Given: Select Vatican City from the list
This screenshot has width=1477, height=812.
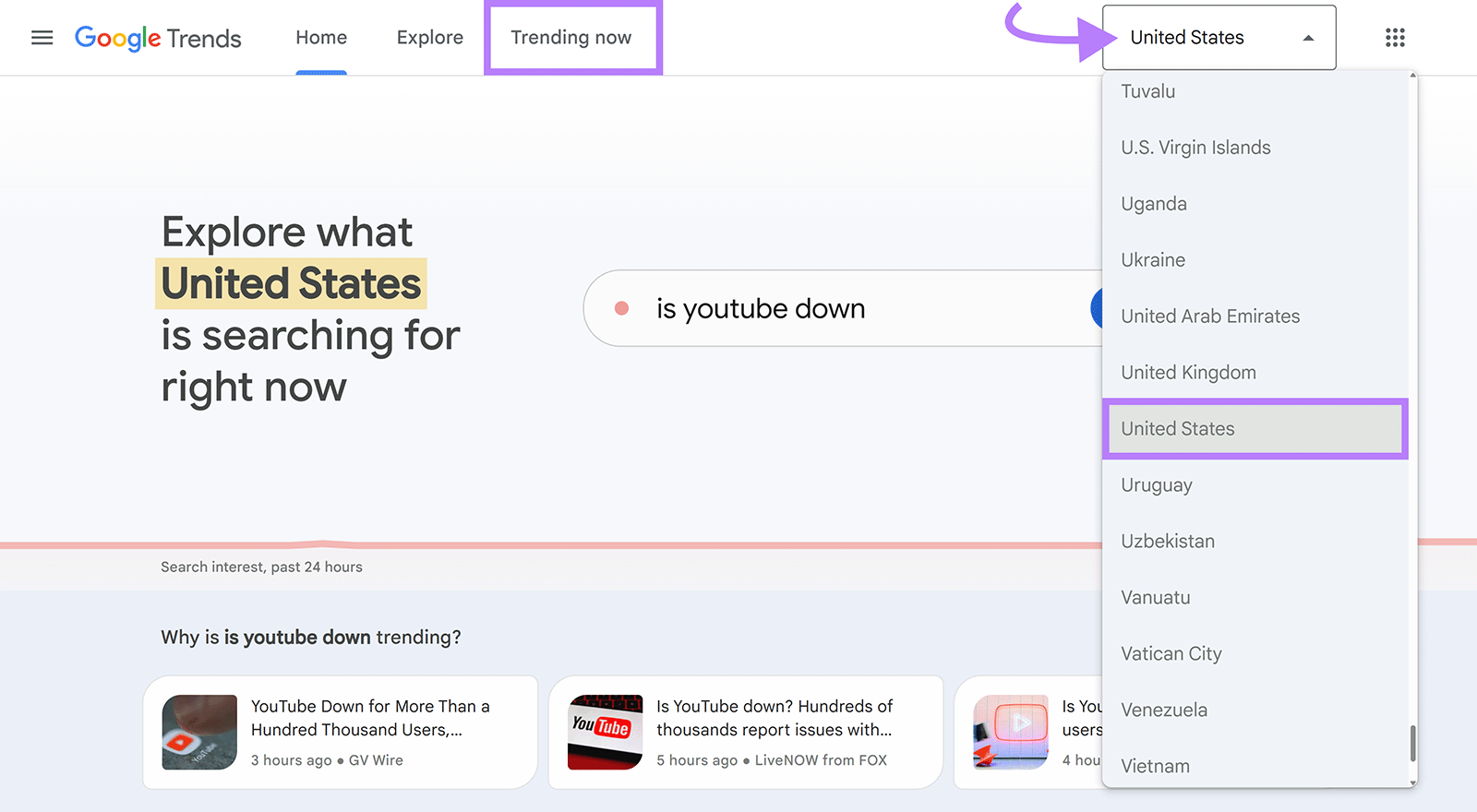Looking at the screenshot, I should [1171, 654].
